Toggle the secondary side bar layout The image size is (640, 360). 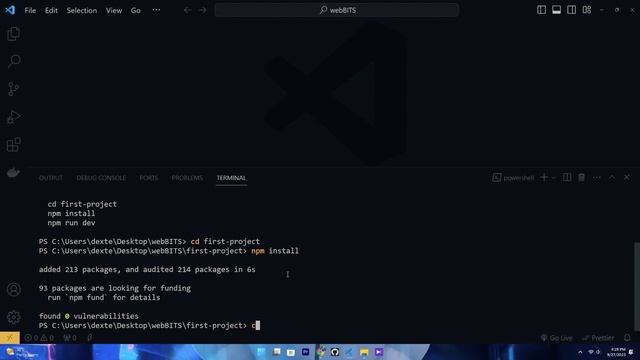[x=571, y=10]
